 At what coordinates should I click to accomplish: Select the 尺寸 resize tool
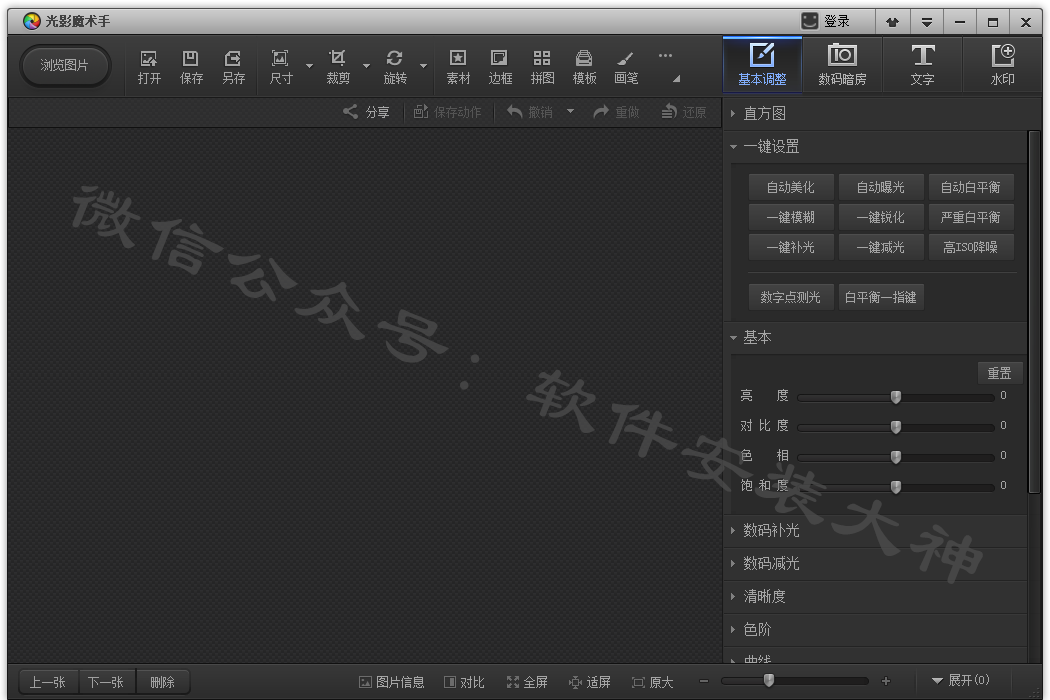pyautogui.click(x=281, y=67)
